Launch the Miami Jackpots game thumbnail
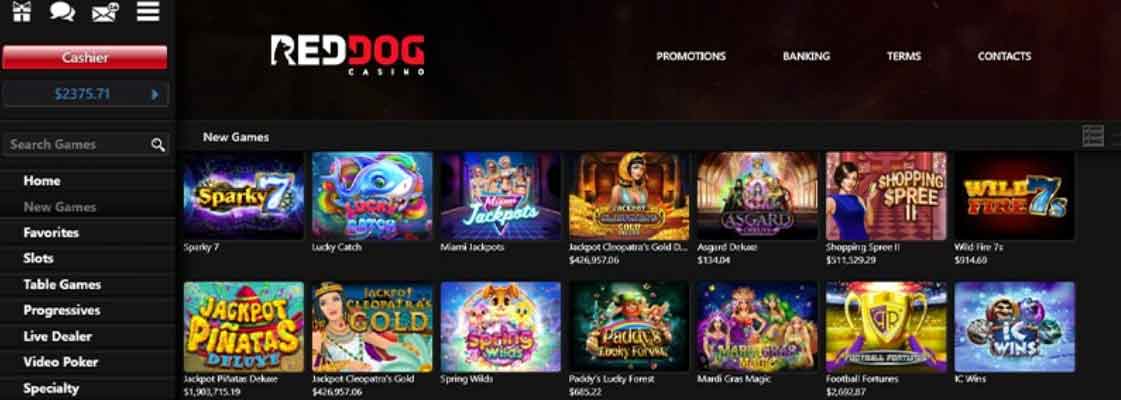 click(500, 196)
